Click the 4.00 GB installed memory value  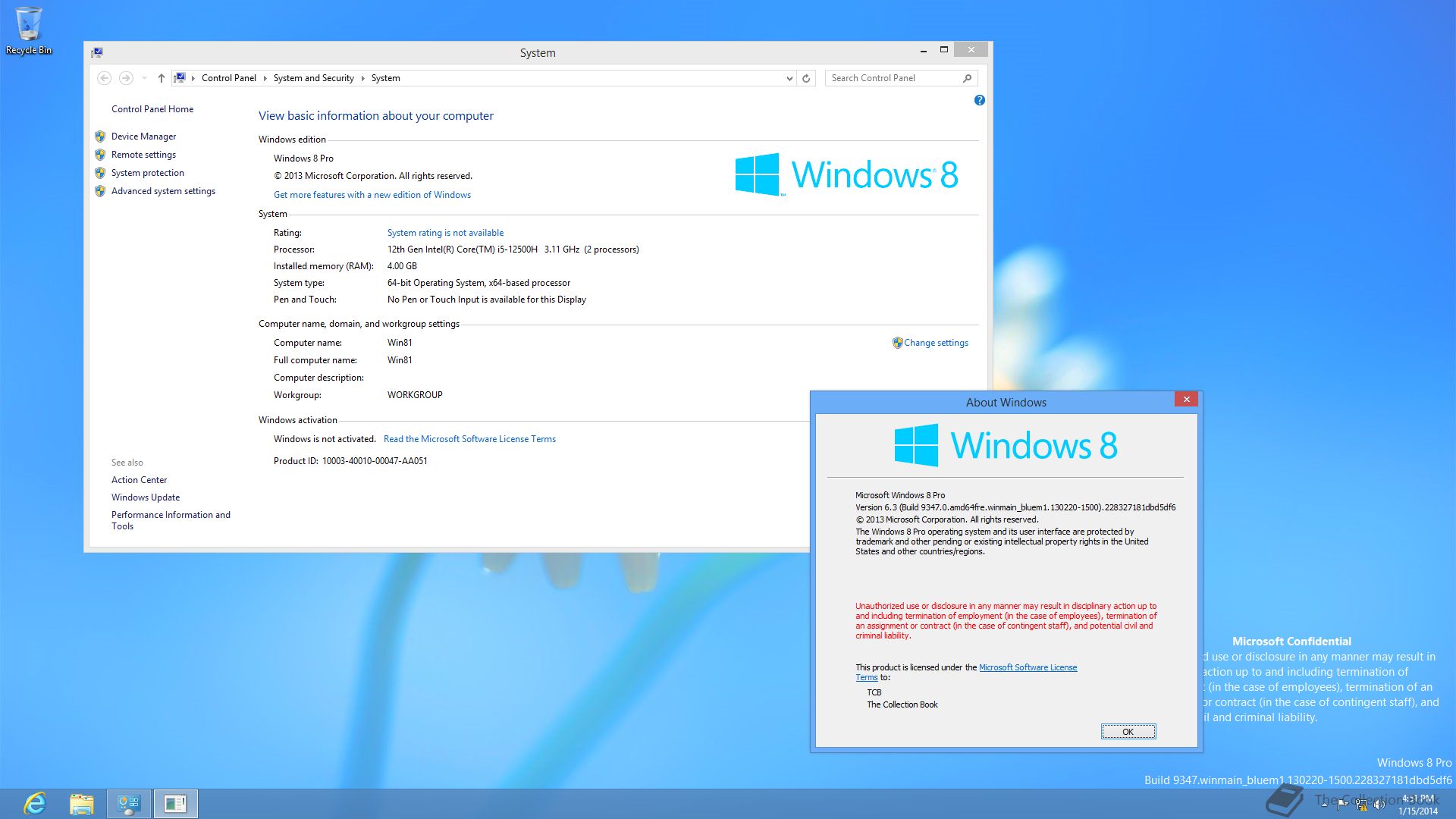point(402,266)
